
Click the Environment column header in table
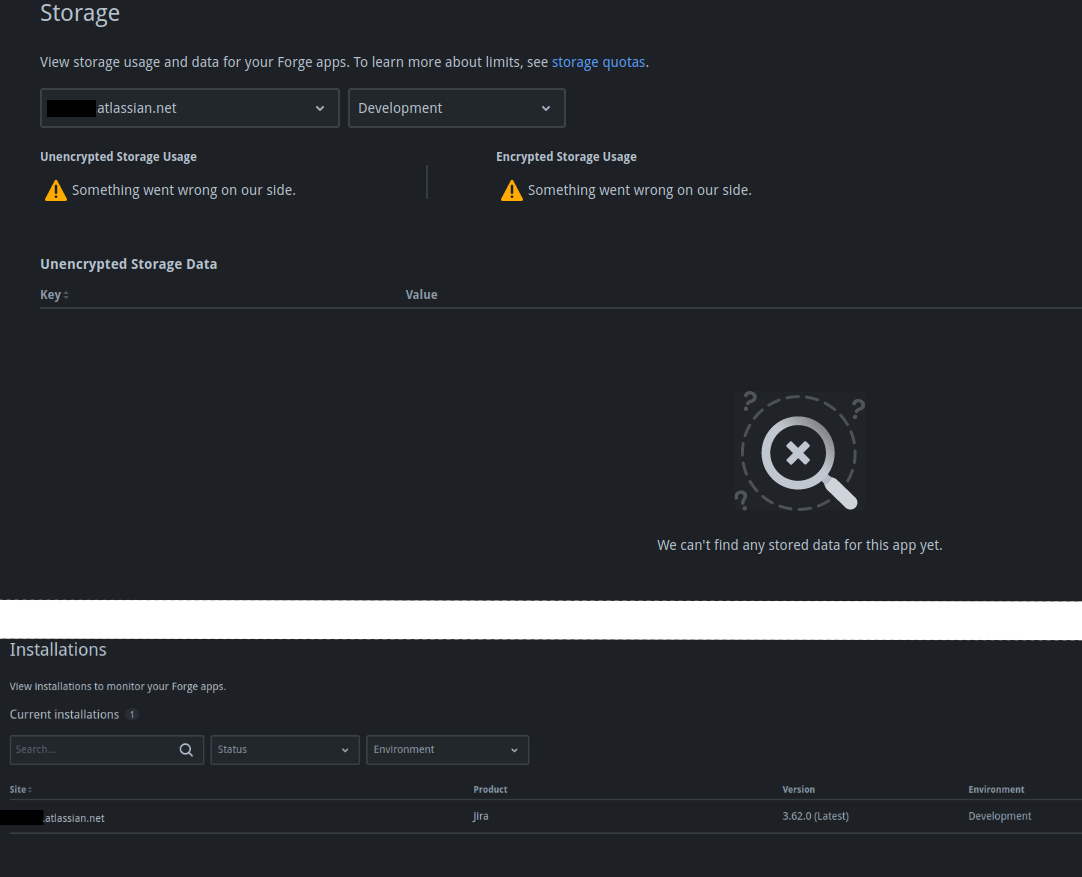996,789
